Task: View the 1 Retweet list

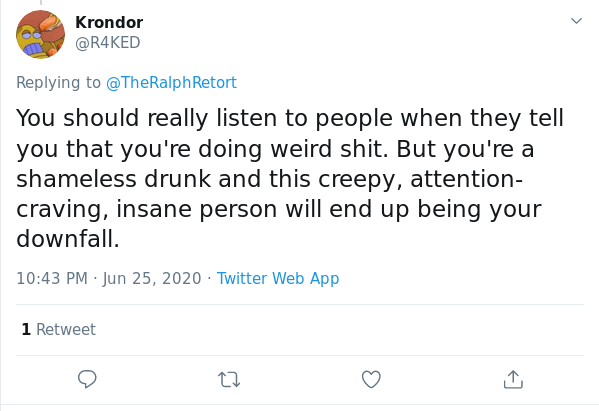Action: 58,329
